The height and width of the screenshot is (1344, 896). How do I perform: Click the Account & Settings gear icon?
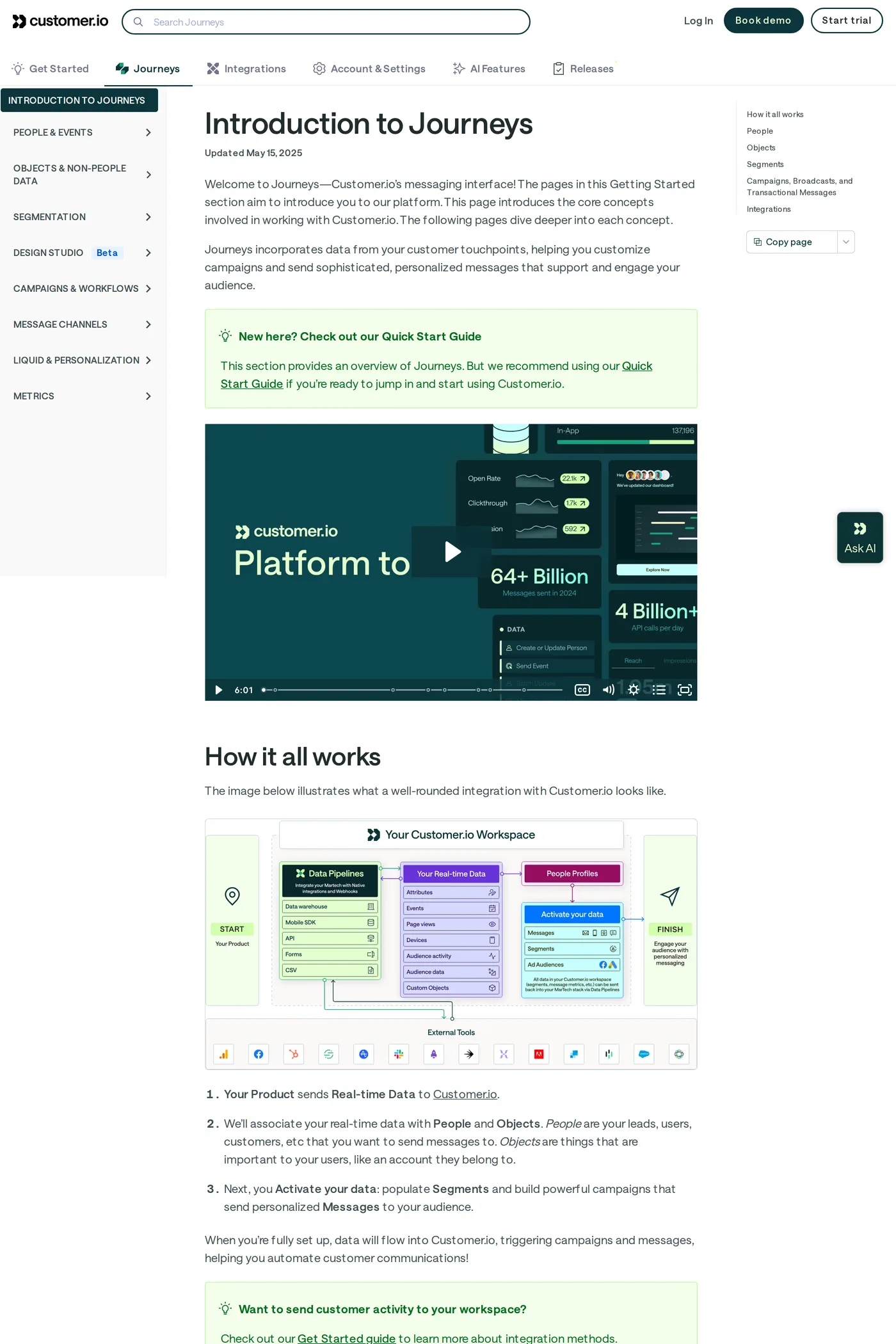click(319, 68)
